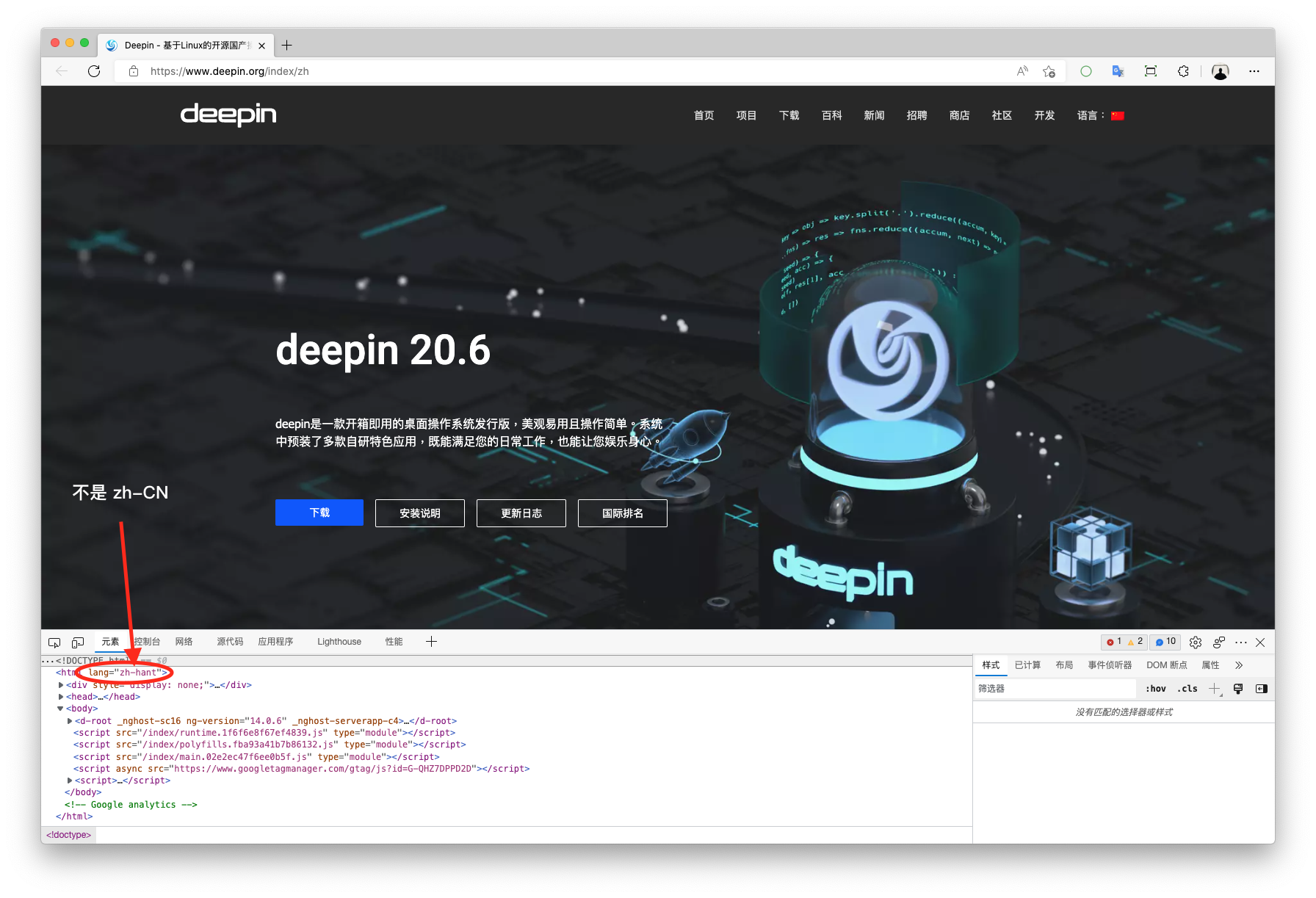Screen dimensions: 1316x898
Task: Select the <!doctype> breadcrumb item
Action: click(x=69, y=835)
